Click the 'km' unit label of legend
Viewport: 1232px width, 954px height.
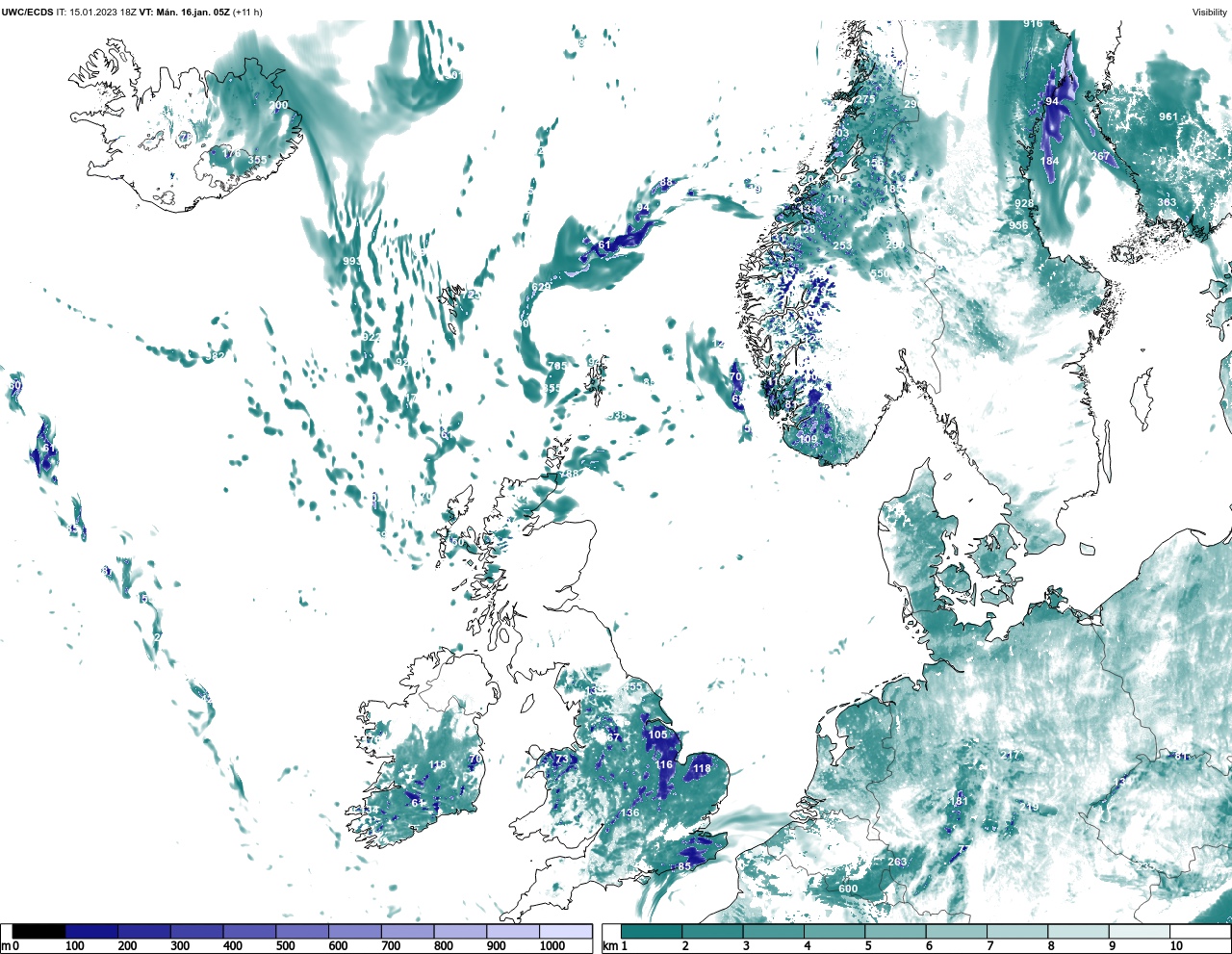coord(610,946)
